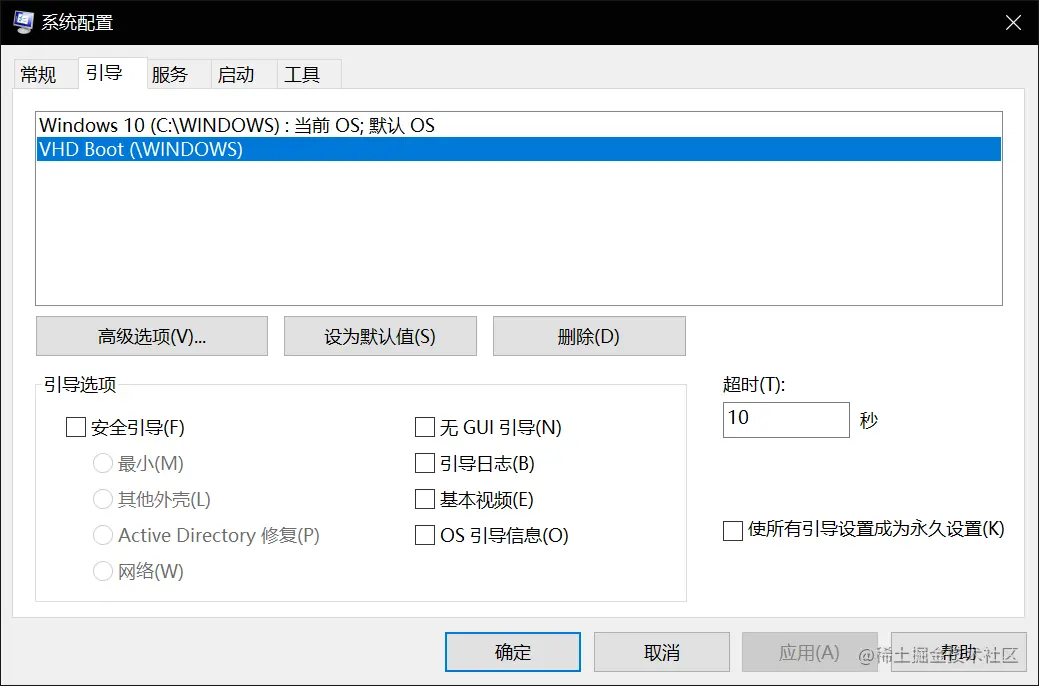Click 设为默认值(S) button
Viewport: 1039px width, 686px height.
(380, 336)
